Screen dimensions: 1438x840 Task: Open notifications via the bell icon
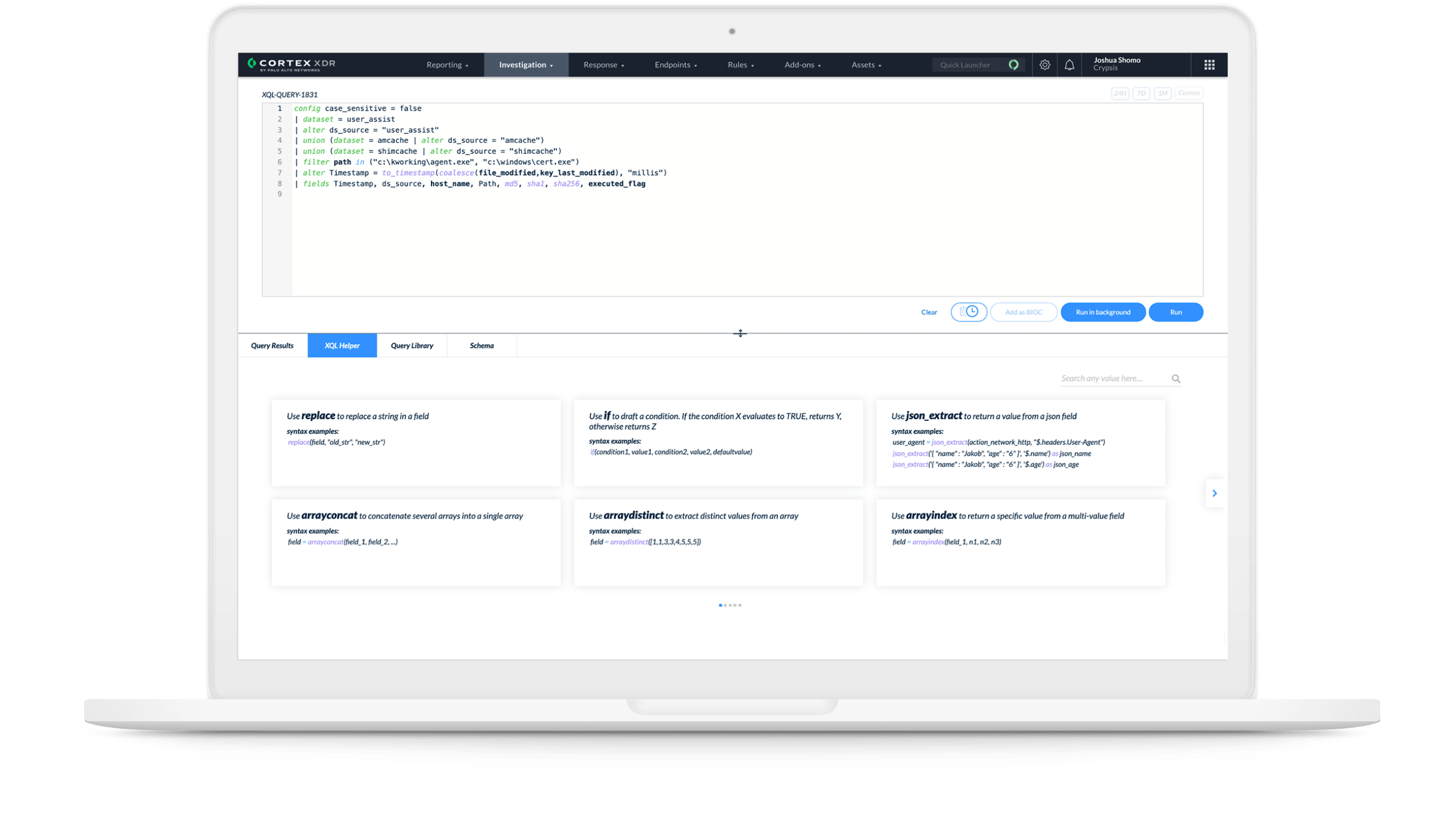pos(1070,64)
